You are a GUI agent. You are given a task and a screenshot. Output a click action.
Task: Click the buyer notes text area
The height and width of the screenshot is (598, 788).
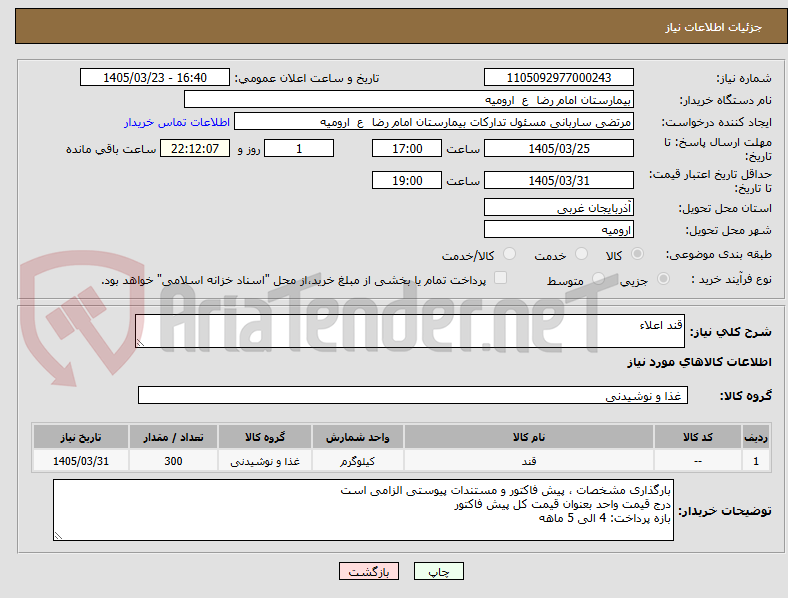click(363, 510)
